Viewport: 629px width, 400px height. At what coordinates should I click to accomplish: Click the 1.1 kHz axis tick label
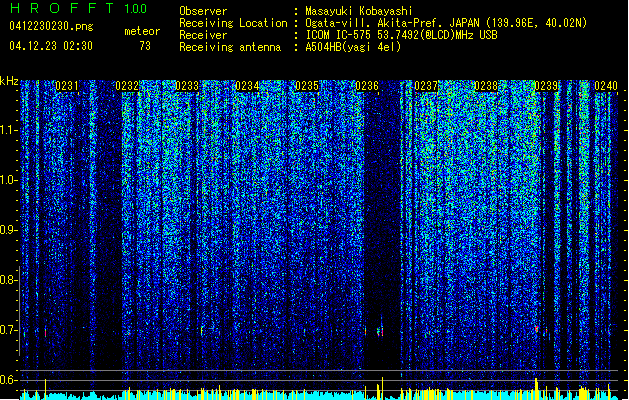[8, 131]
